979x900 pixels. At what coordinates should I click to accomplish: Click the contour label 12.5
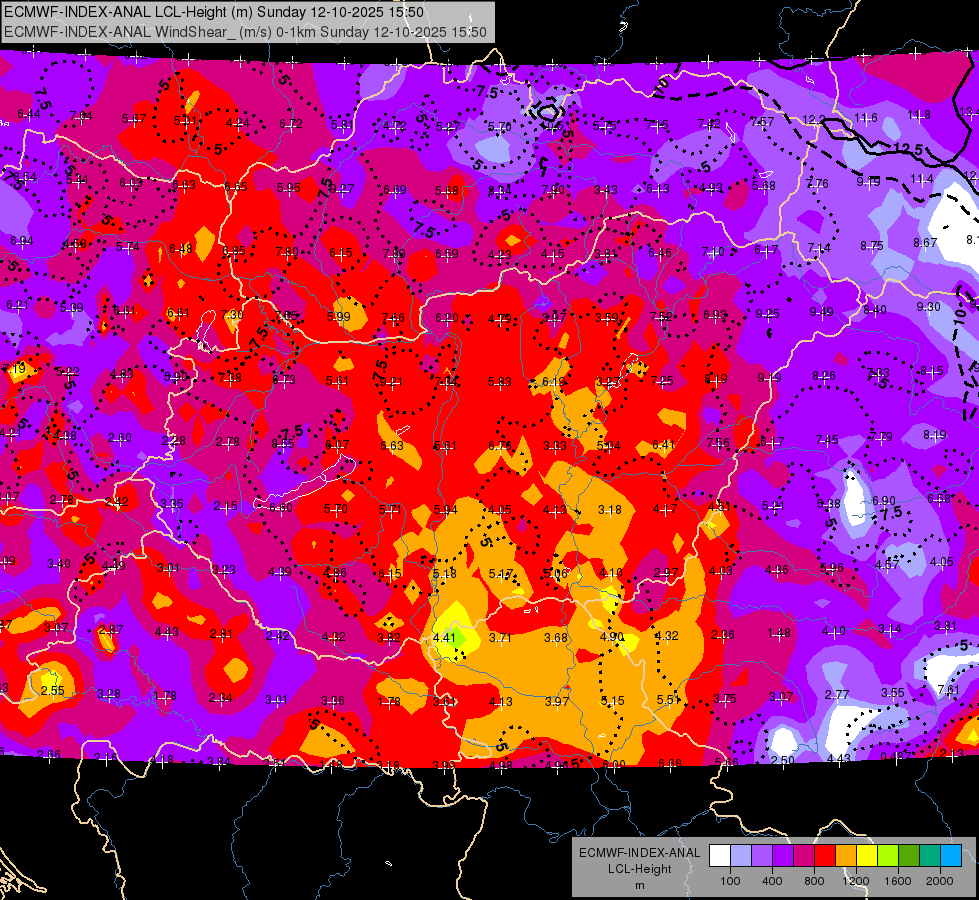click(x=908, y=149)
